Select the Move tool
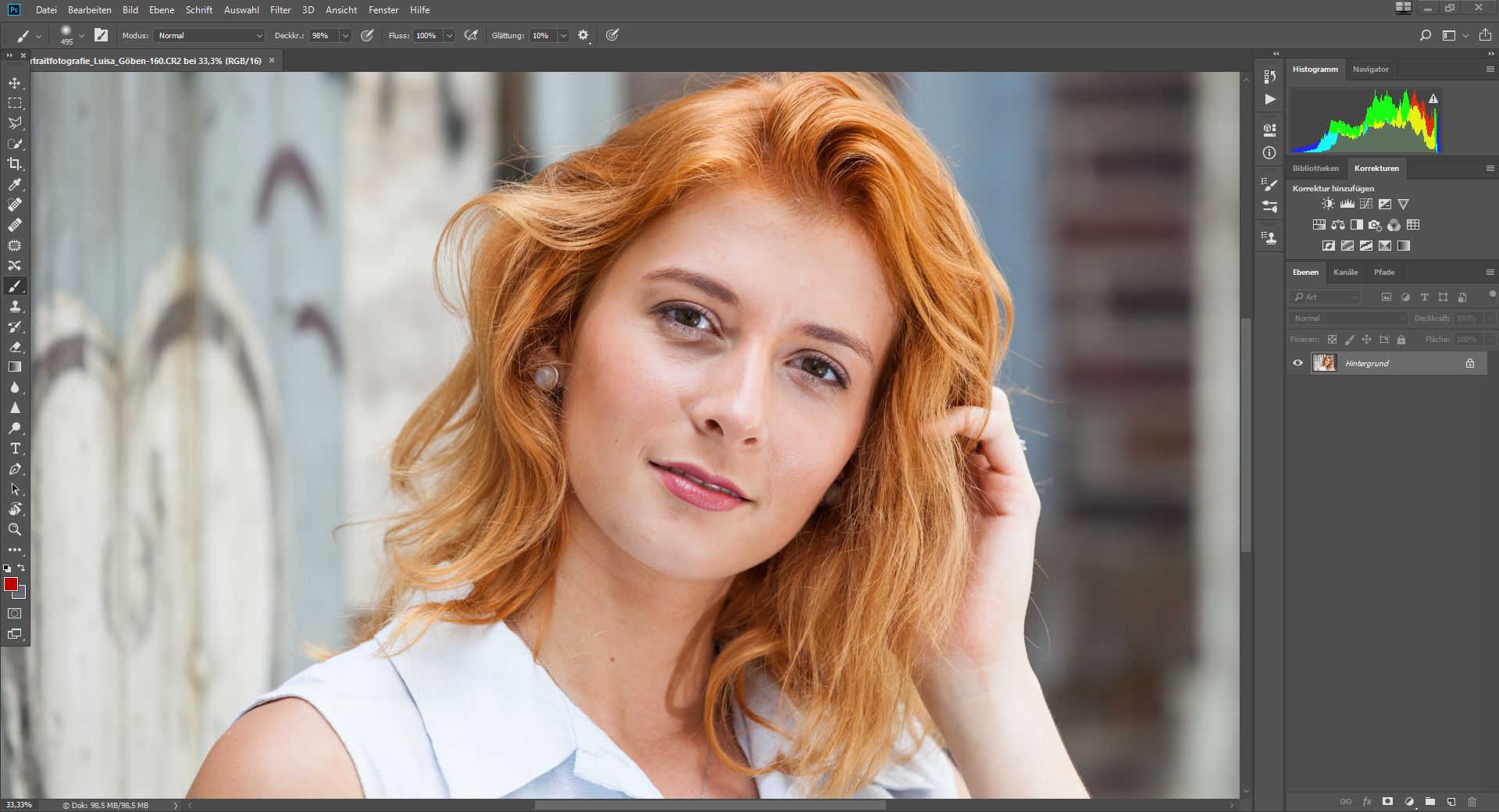This screenshot has height=812, width=1499. tap(15, 83)
